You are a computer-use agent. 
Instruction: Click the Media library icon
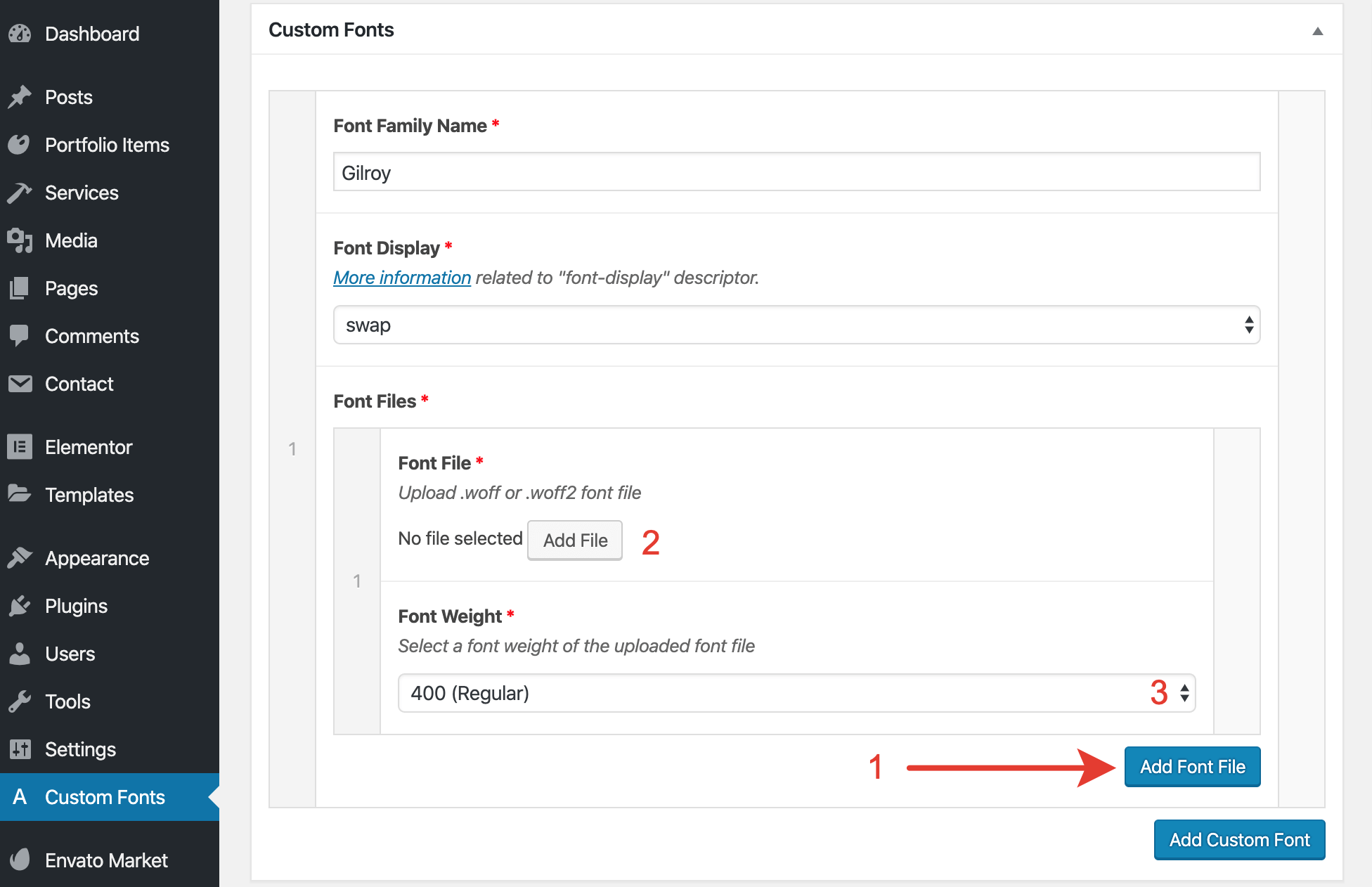20,240
